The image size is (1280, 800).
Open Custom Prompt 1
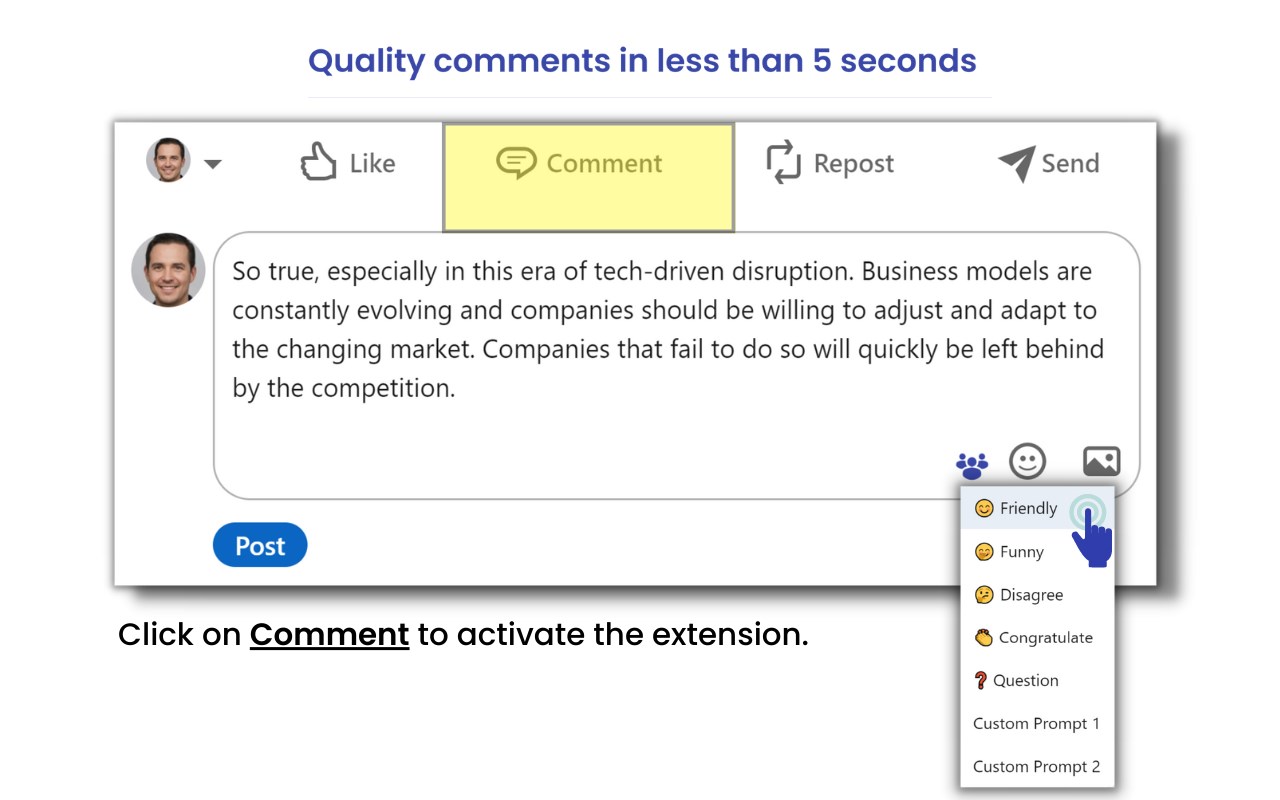[1035, 723]
